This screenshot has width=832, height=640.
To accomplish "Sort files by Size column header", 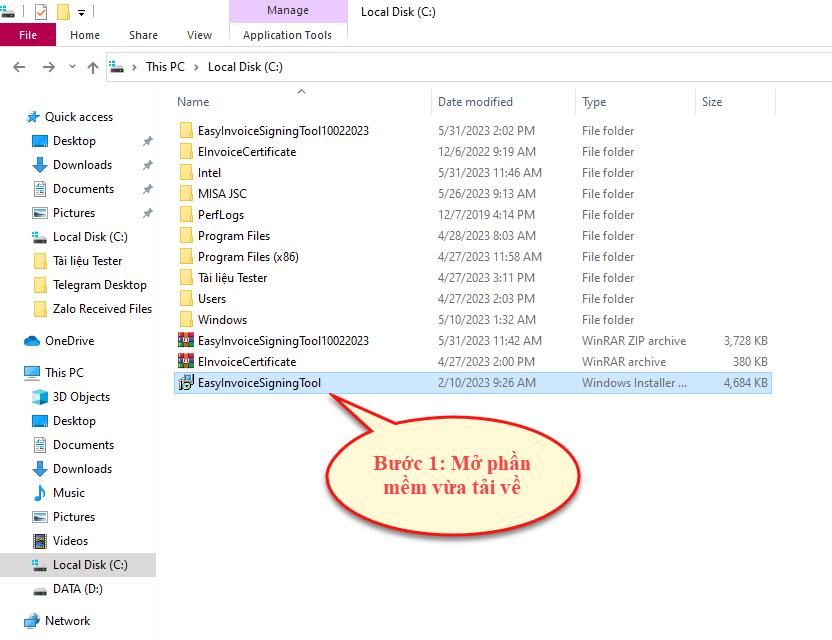I will pyautogui.click(x=712, y=102).
